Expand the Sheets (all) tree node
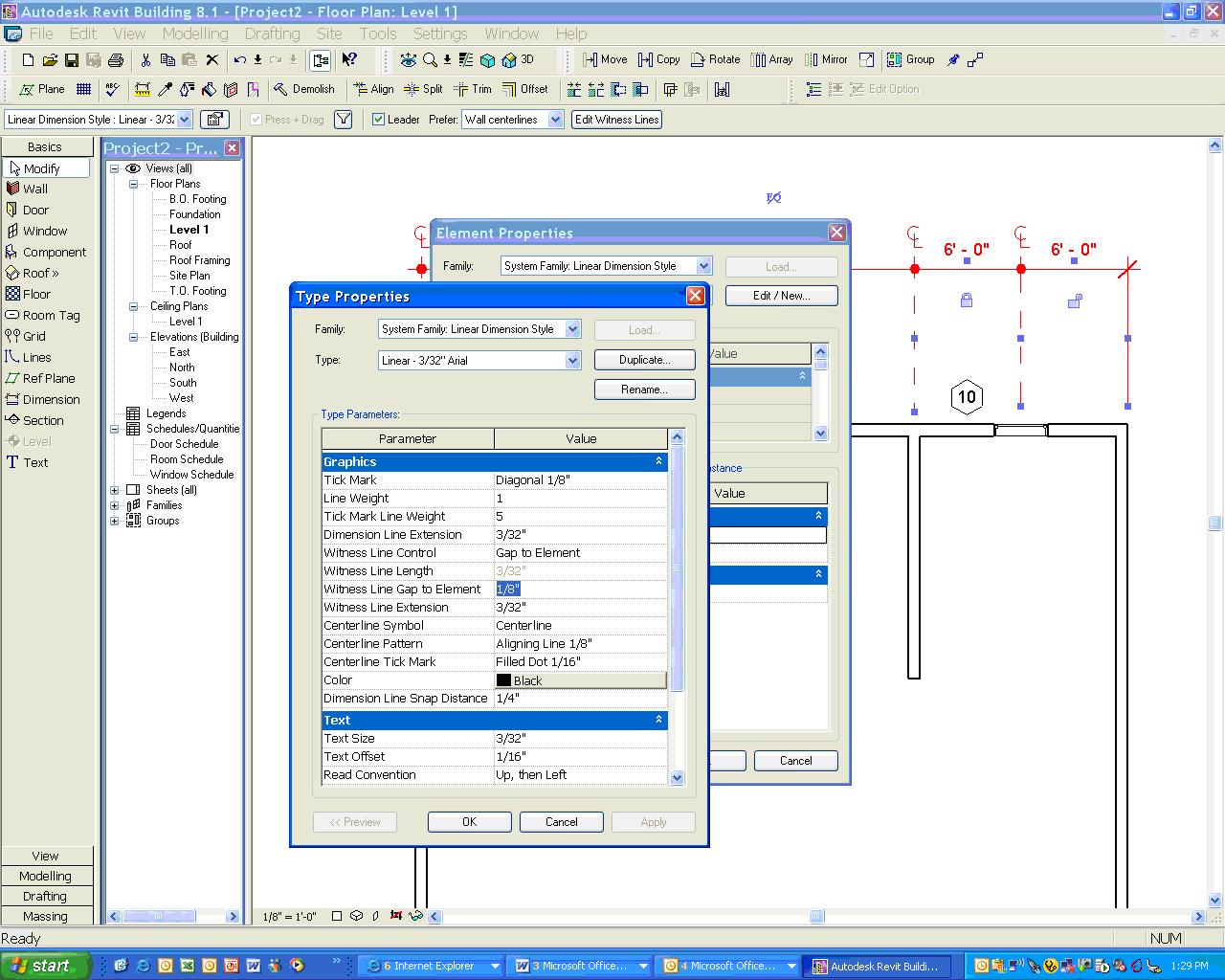Image resolution: width=1225 pixels, height=980 pixels. pos(115,490)
